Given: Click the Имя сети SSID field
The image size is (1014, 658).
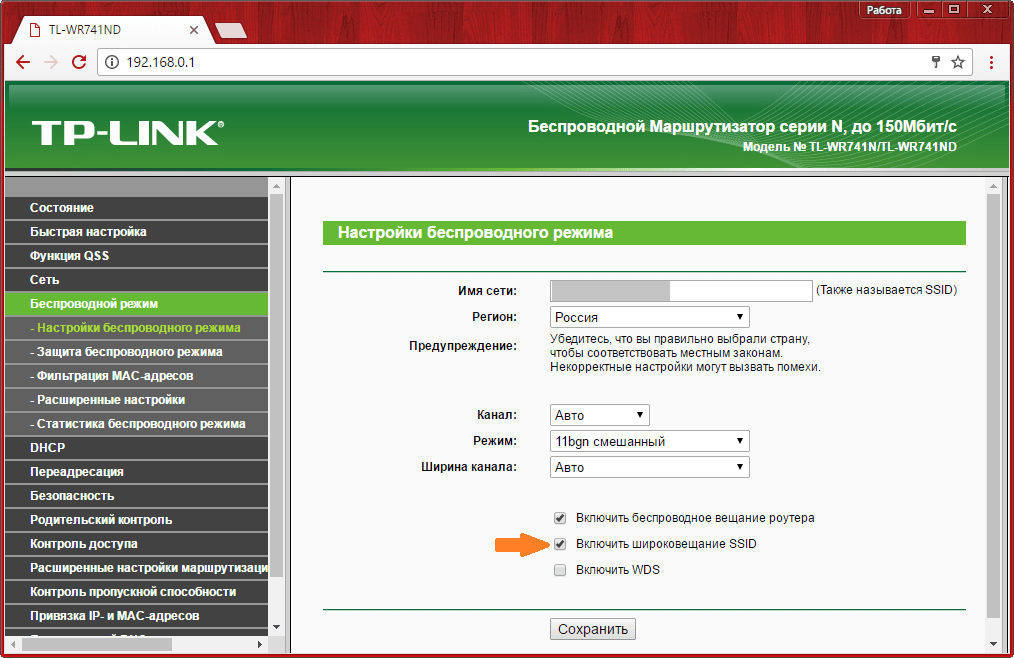Looking at the screenshot, I should coord(680,290).
